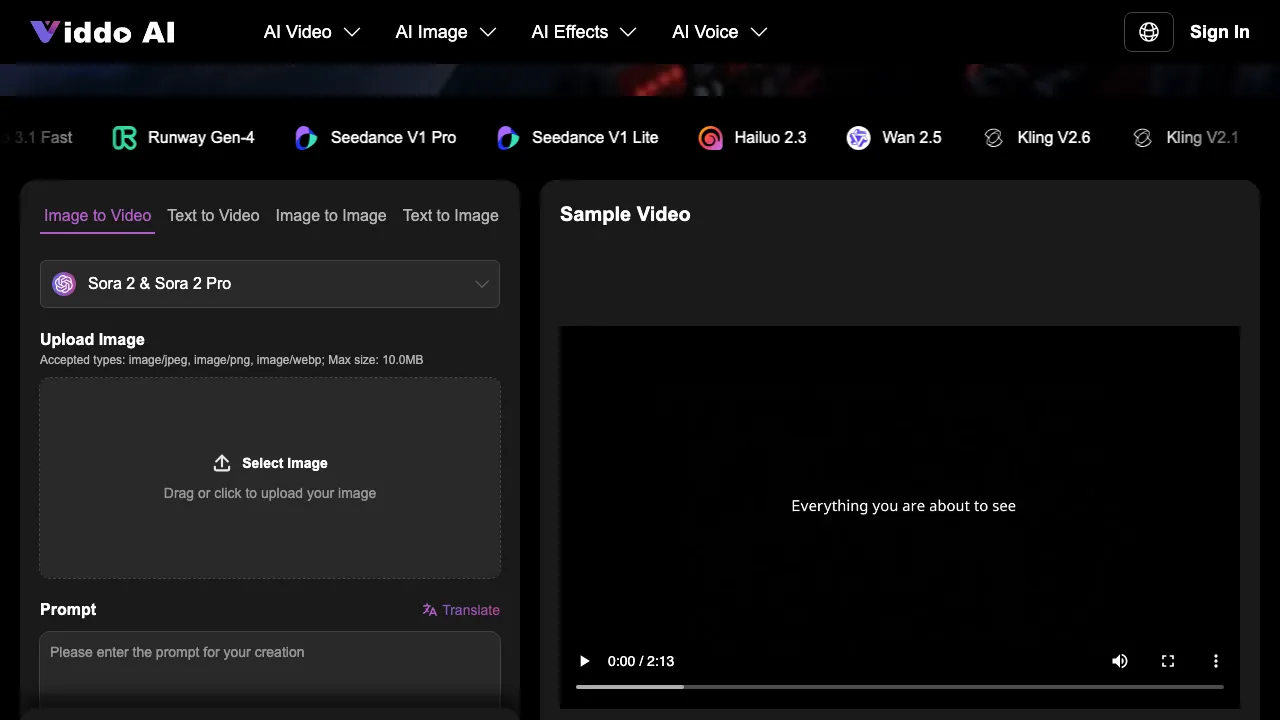Viewport: 1280px width, 720px height.
Task: Click the Hailuo 2.3 model icon
Action: pyautogui.click(x=710, y=137)
